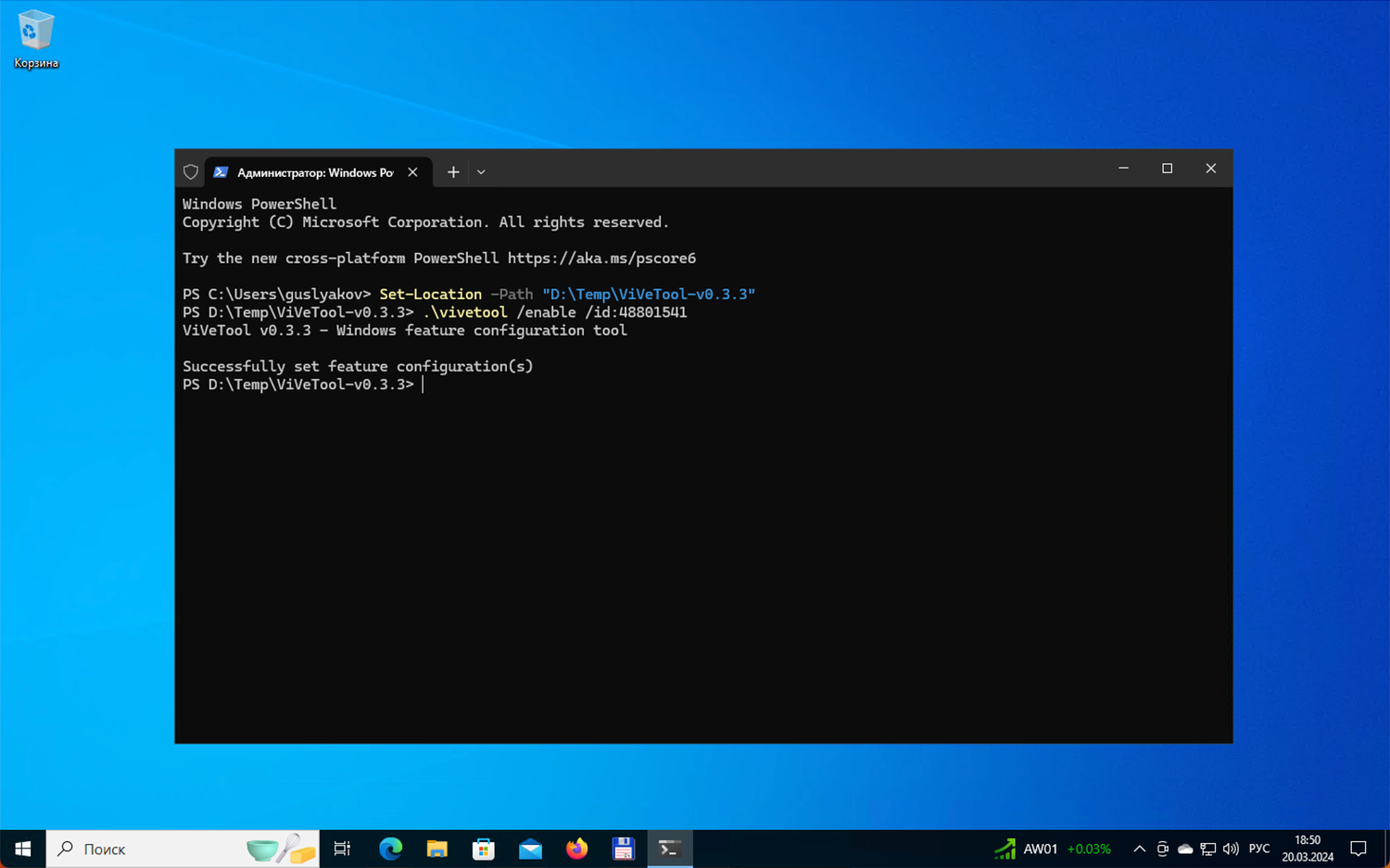Open Task View from the taskbar
The width and height of the screenshot is (1390, 868).
pos(342,849)
